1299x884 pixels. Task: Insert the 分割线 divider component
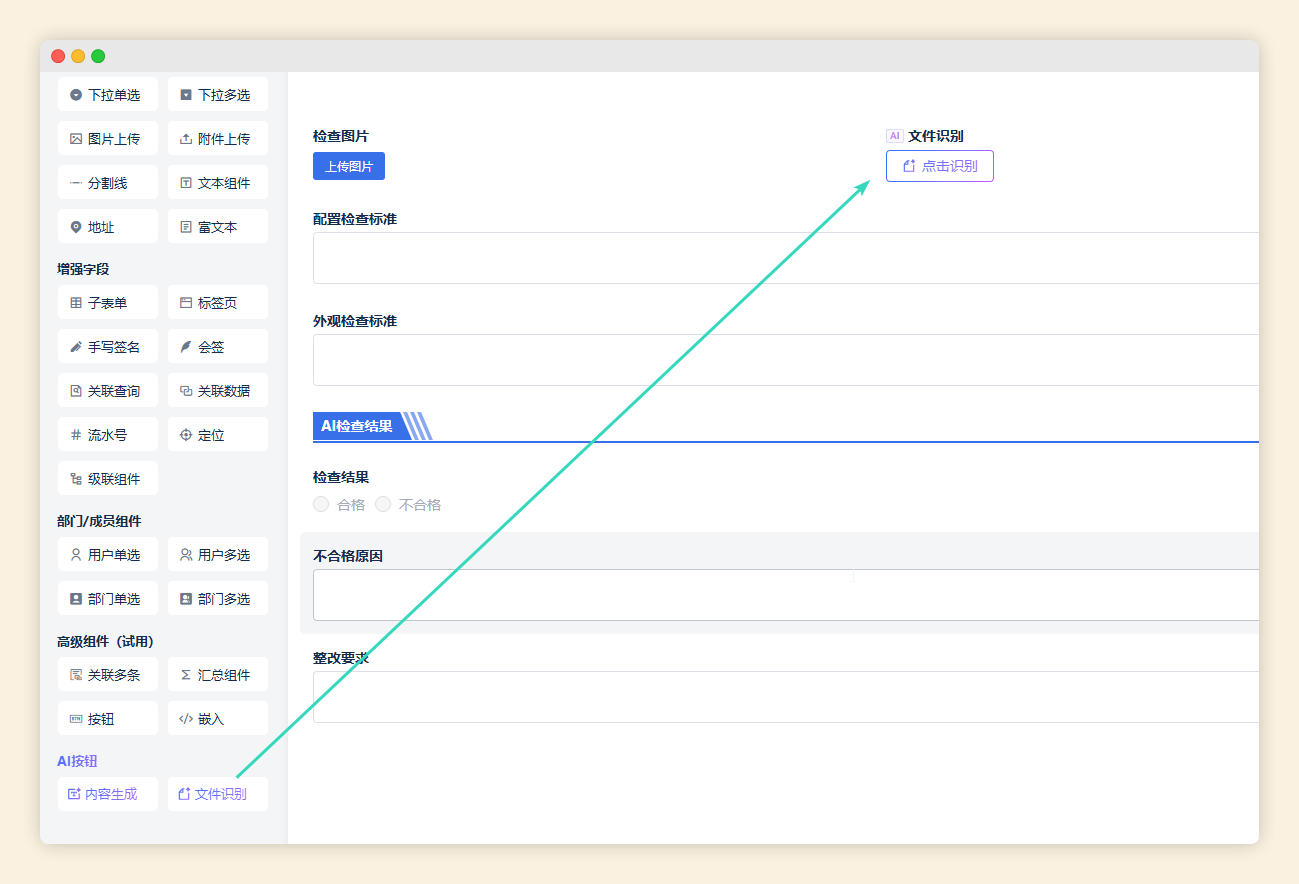click(108, 183)
